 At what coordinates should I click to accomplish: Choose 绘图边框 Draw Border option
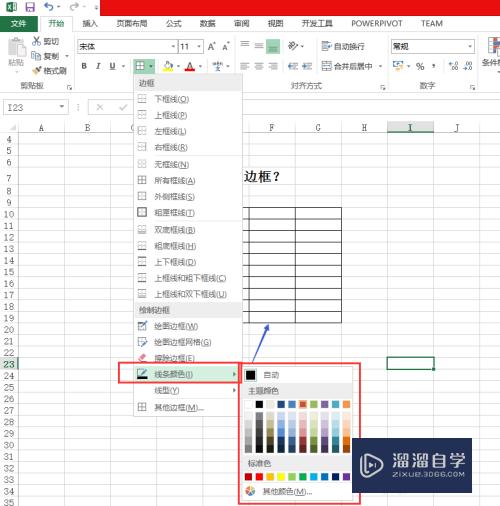coord(187,326)
